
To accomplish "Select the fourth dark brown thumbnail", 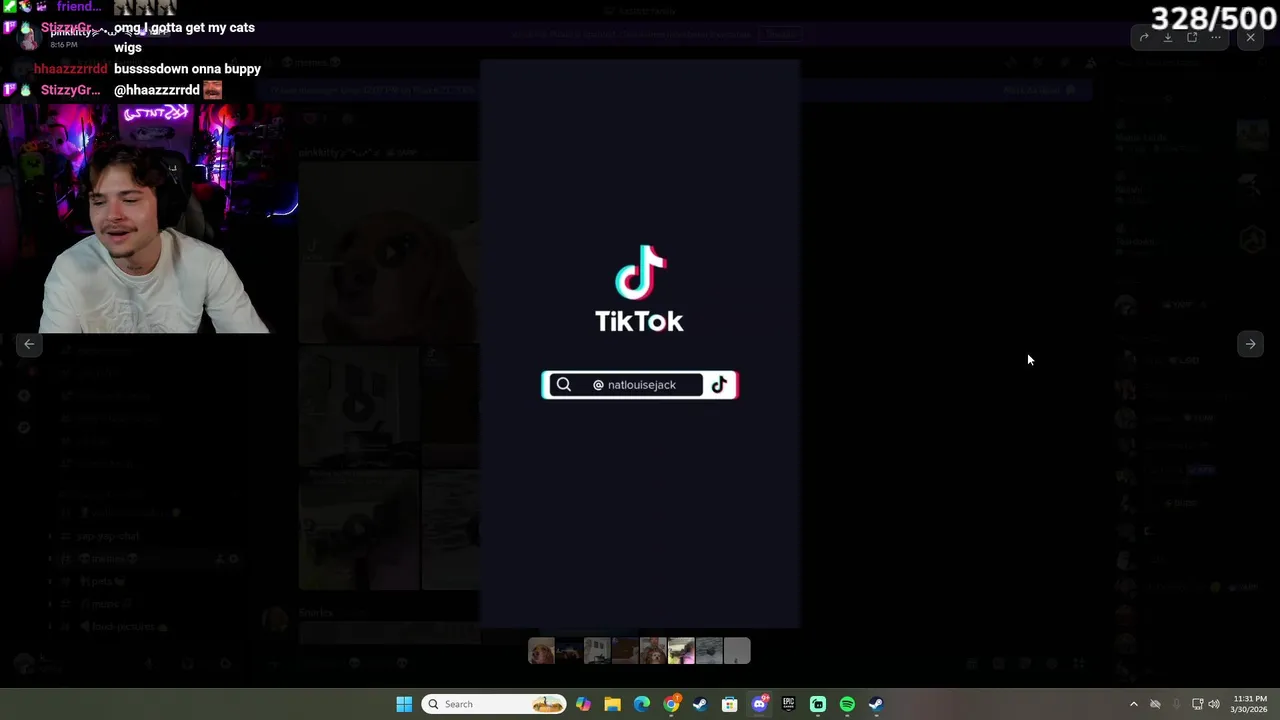I will pos(625,651).
